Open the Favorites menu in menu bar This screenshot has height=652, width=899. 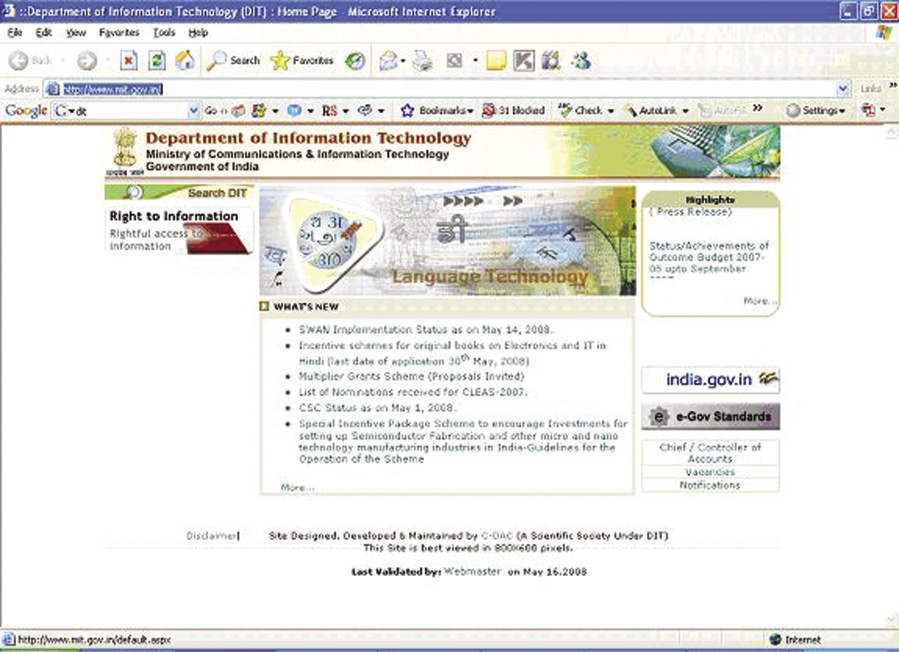(119, 33)
